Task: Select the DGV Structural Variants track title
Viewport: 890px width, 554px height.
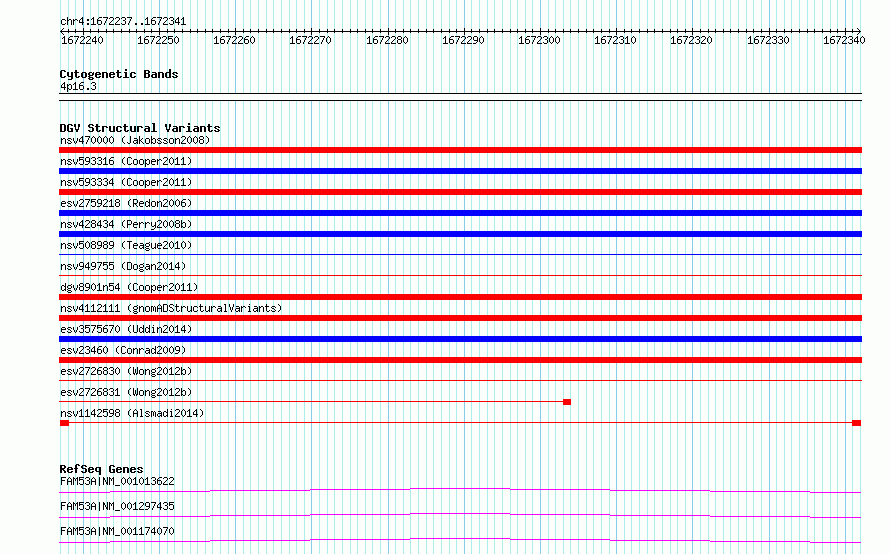Action: pyautogui.click(x=140, y=128)
